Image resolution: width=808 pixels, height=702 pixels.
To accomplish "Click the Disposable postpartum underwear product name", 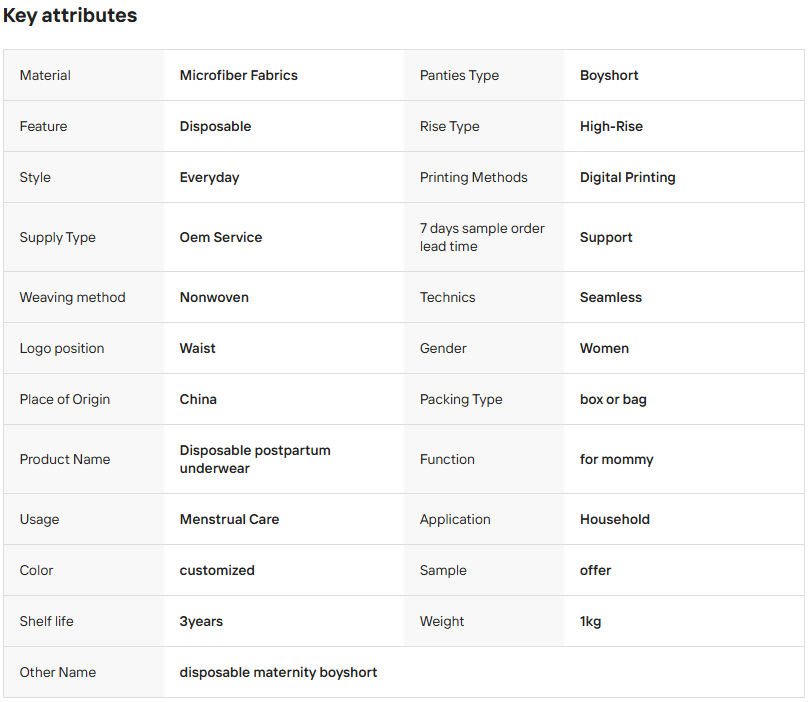I will click(x=255, y=459).
